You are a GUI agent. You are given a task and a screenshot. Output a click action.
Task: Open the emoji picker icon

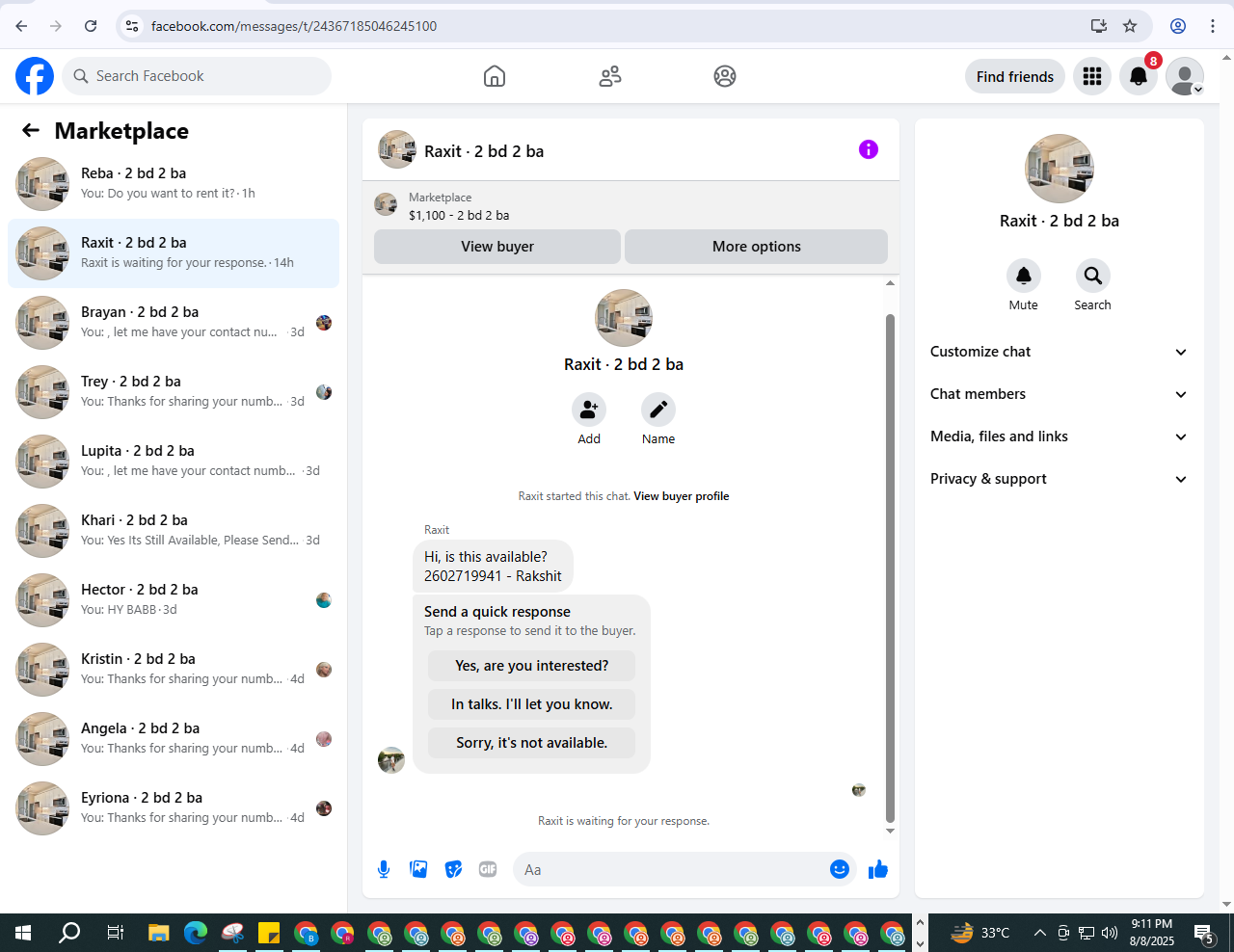click(x=840, y=869)
